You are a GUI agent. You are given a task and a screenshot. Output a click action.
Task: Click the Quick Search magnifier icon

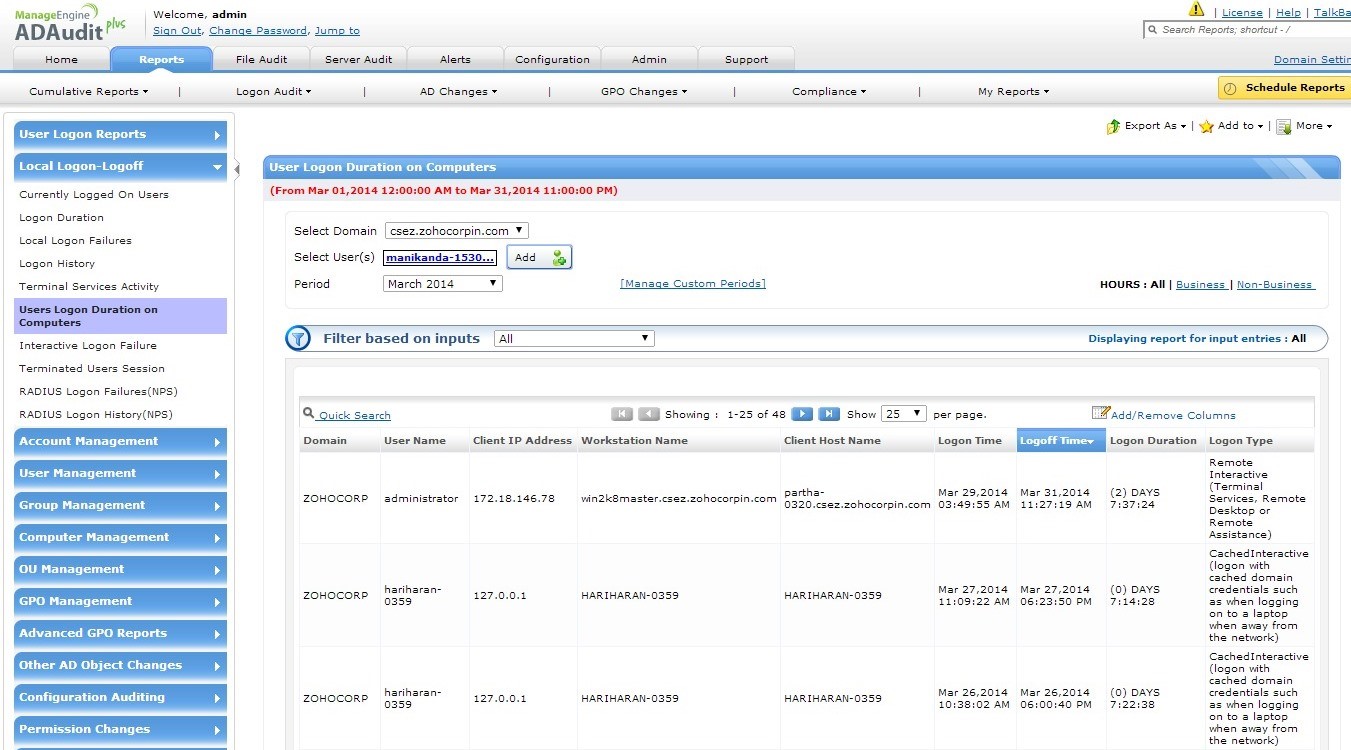pos(309,413)
